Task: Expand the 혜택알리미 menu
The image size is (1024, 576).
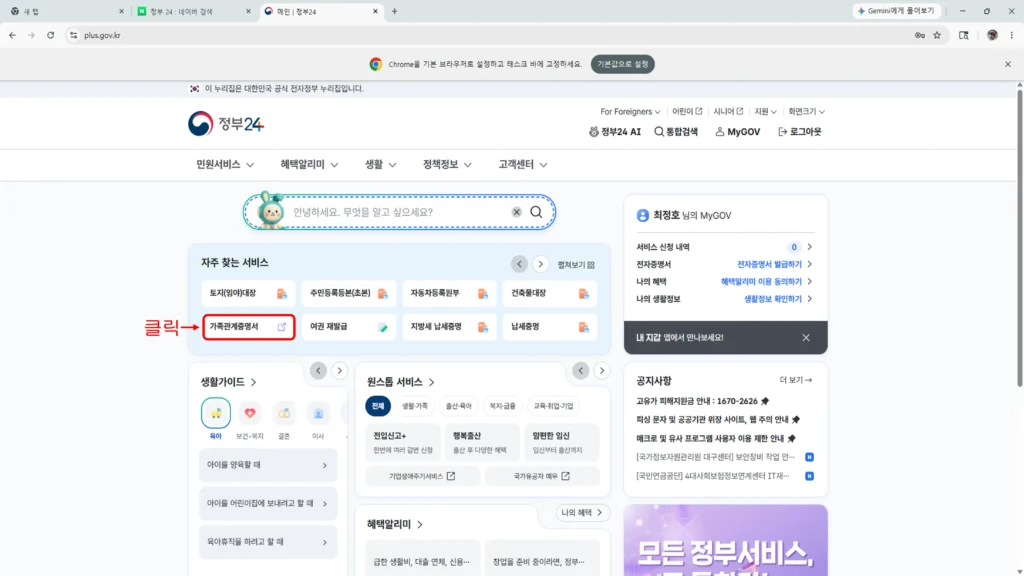Action: tap(309, 165)
